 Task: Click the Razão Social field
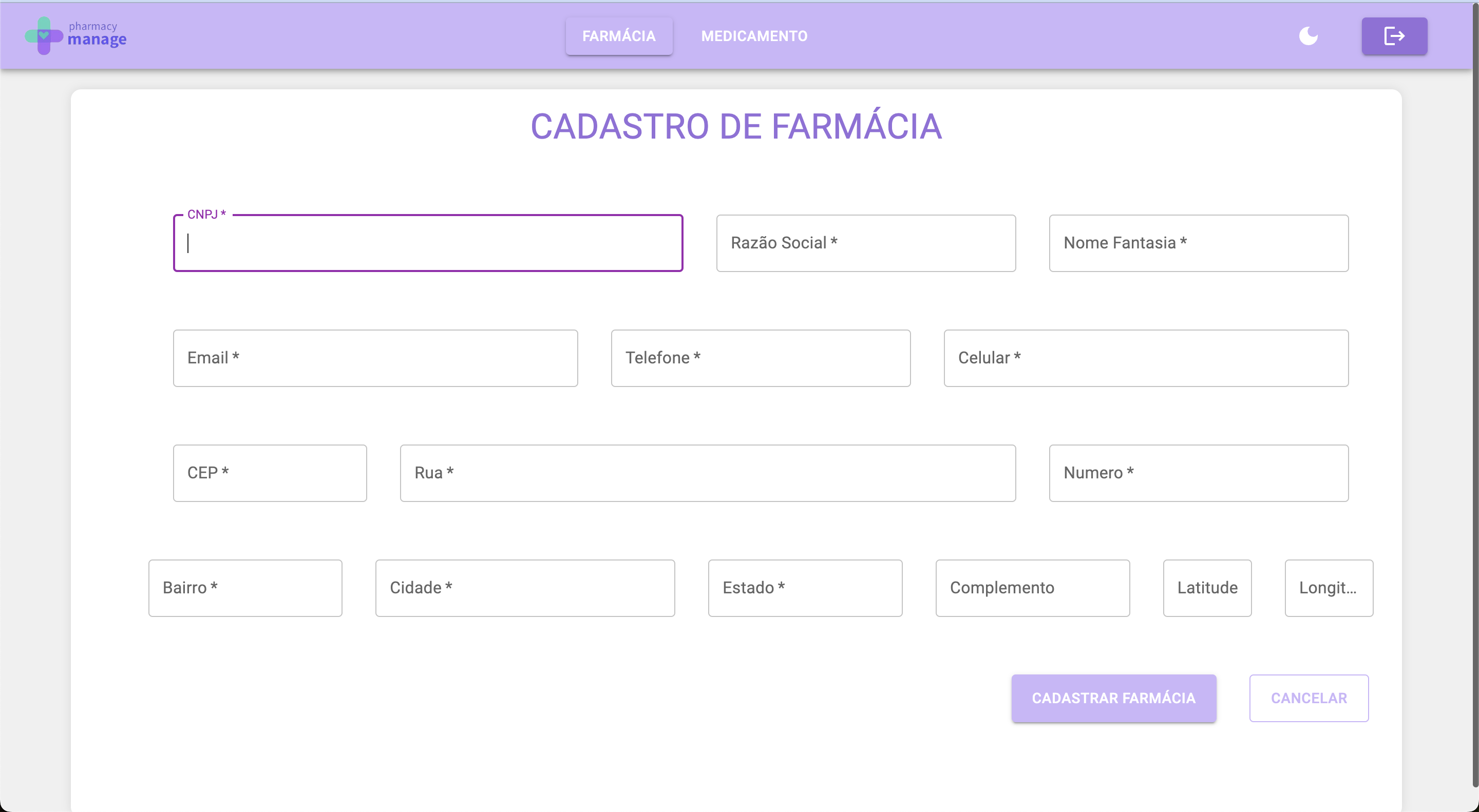tap(866, 243)
